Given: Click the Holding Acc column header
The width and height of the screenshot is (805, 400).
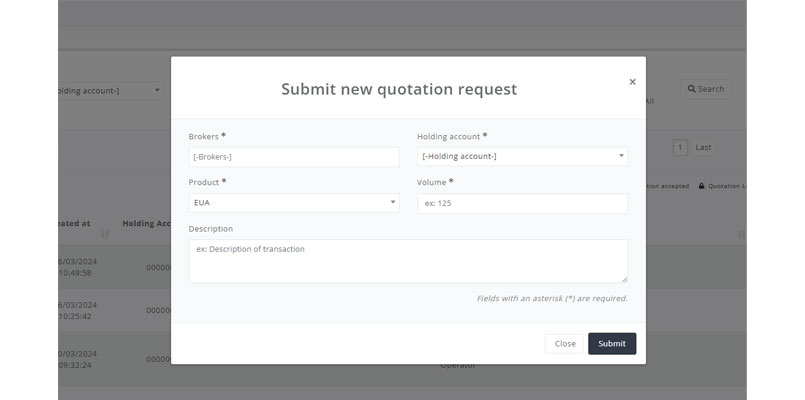Looking at the screenshot, I should (x=146, y=223).
